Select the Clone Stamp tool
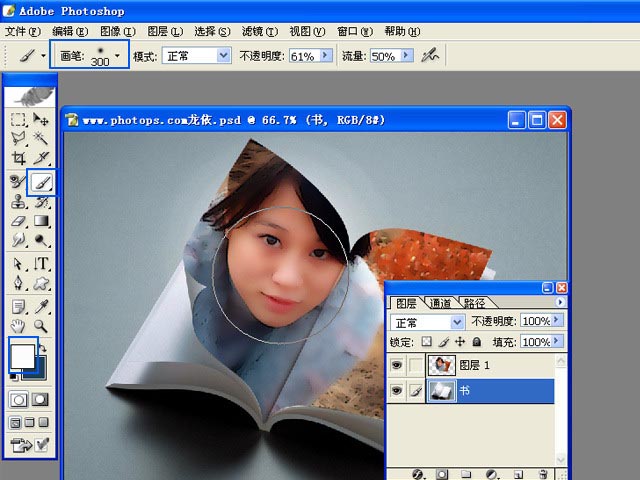This screenshot has height=480, width=640. (19, 201)
